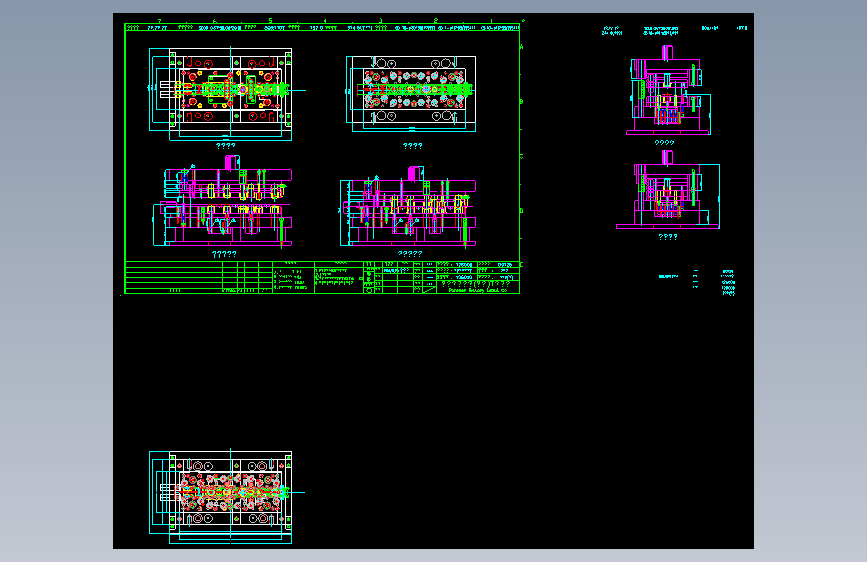Click the green title block table
Viewport: 867px width, 562px height.
[322, 277]
